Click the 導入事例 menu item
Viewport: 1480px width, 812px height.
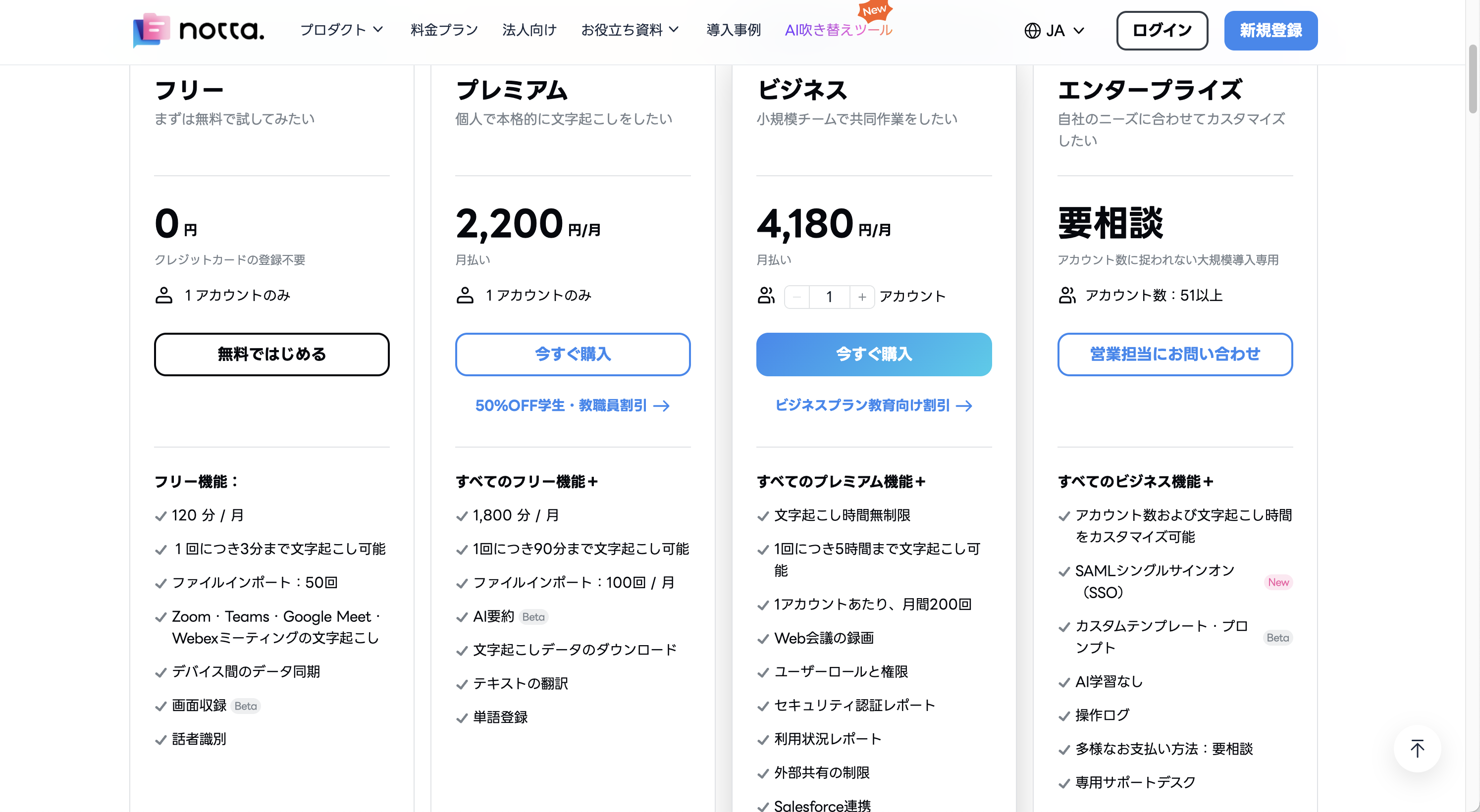point(733,30)
